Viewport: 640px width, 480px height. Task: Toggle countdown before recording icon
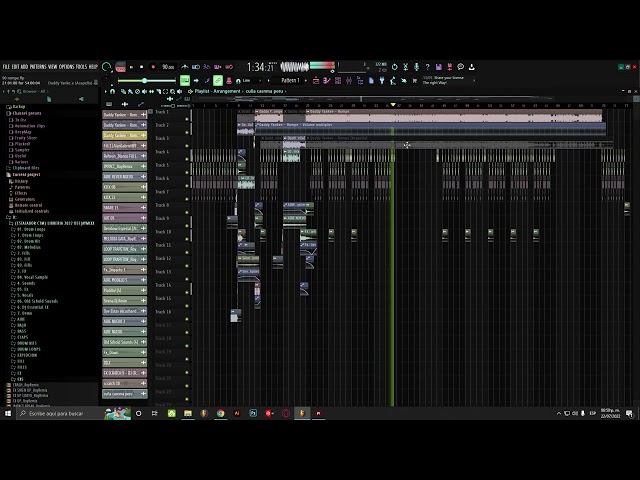click(x=207, y=67)
